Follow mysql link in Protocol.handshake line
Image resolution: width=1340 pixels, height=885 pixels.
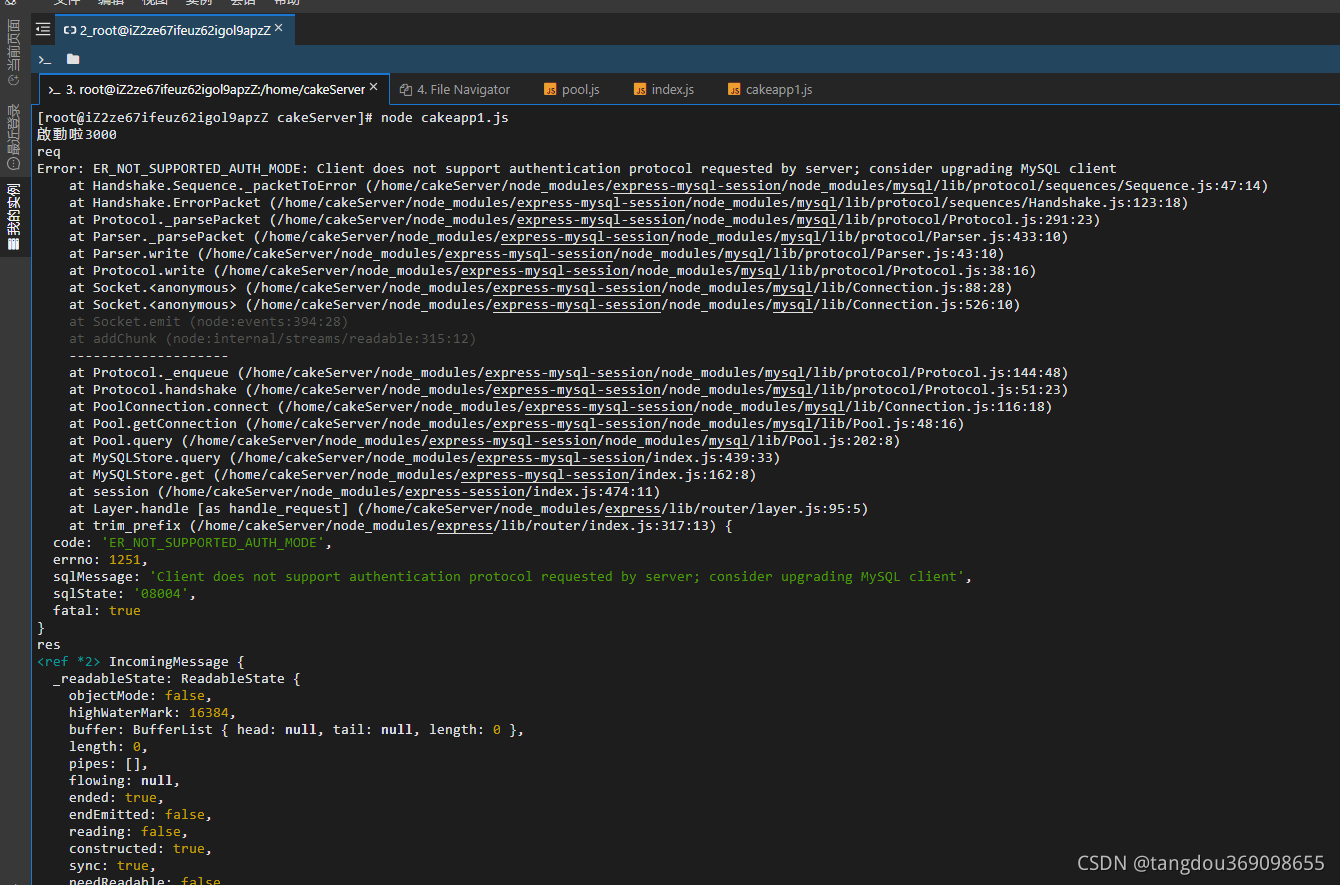coord(785,390)
